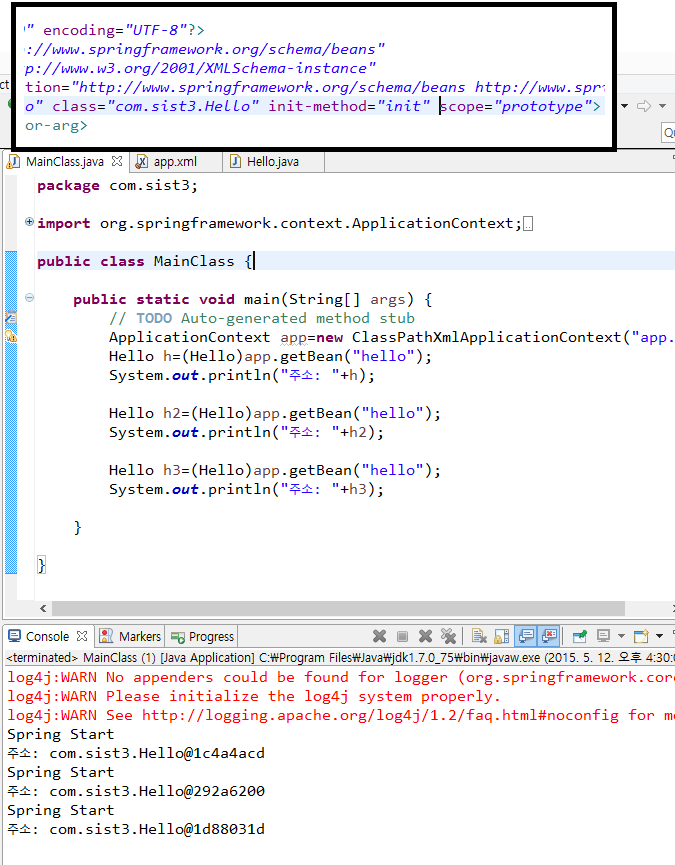
Task: Collapse the main method code block
Action: (29, 298)
